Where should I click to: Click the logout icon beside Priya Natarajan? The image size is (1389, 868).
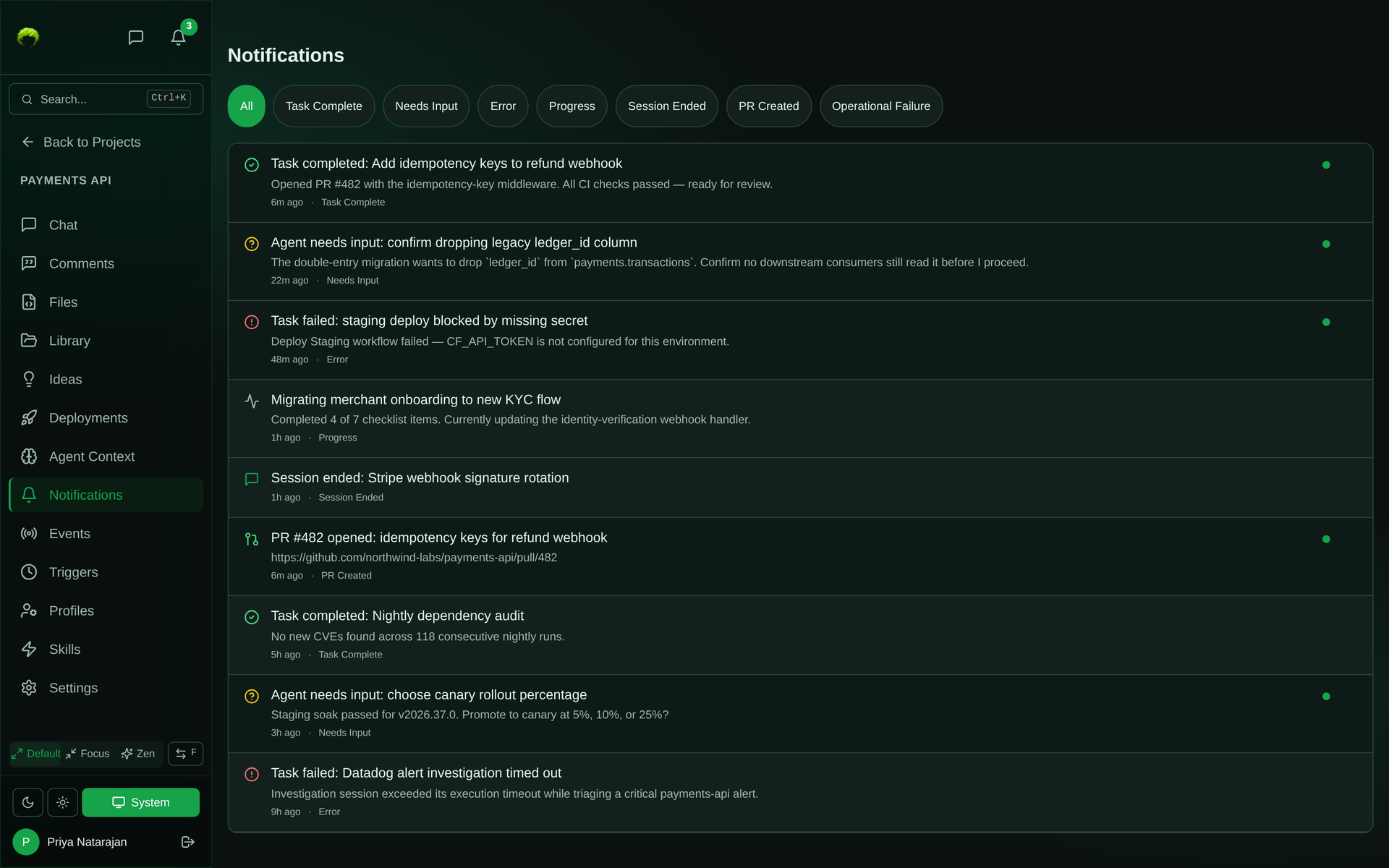[188, 842]
